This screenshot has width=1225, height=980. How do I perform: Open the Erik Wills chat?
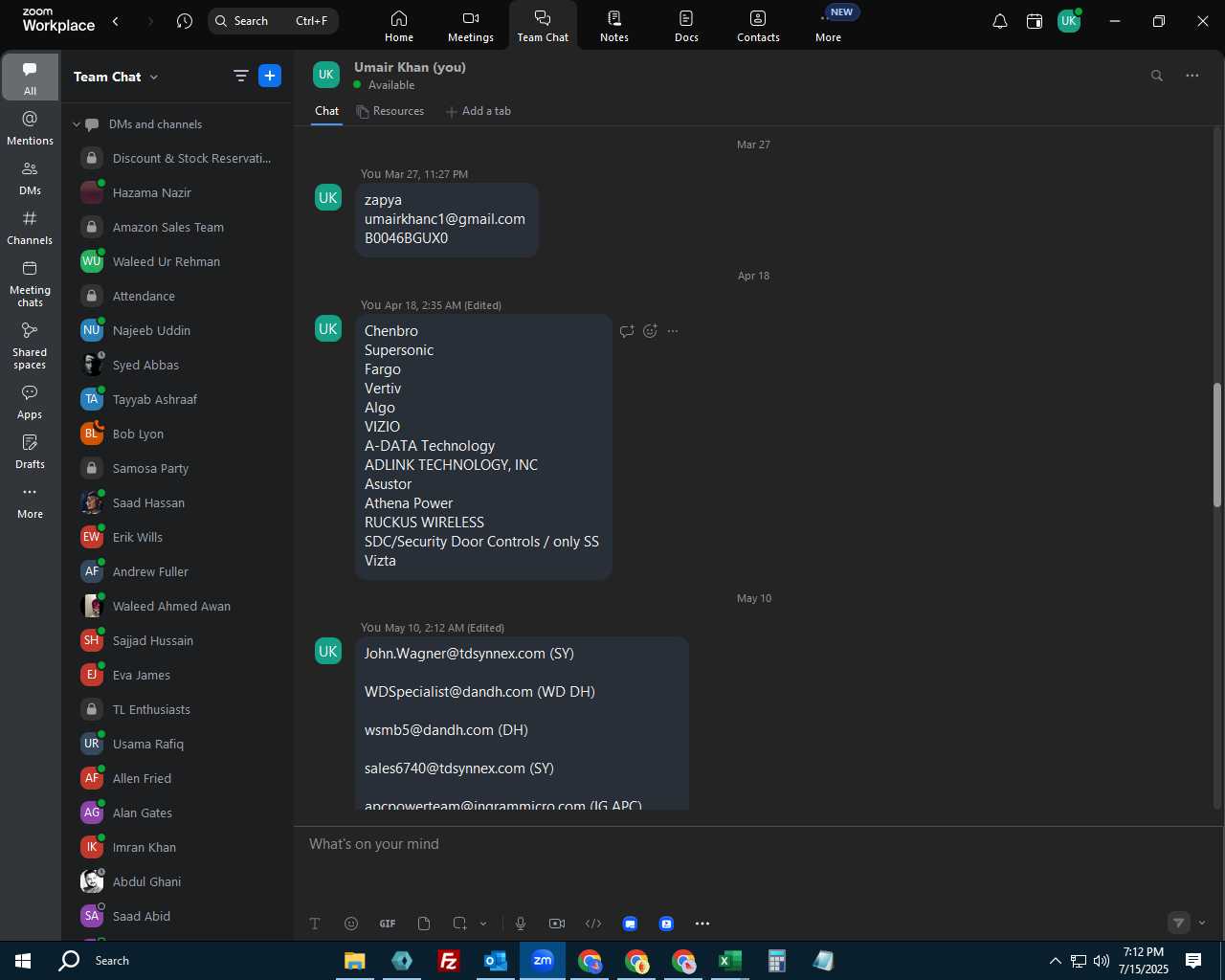[x=177, y=537]
